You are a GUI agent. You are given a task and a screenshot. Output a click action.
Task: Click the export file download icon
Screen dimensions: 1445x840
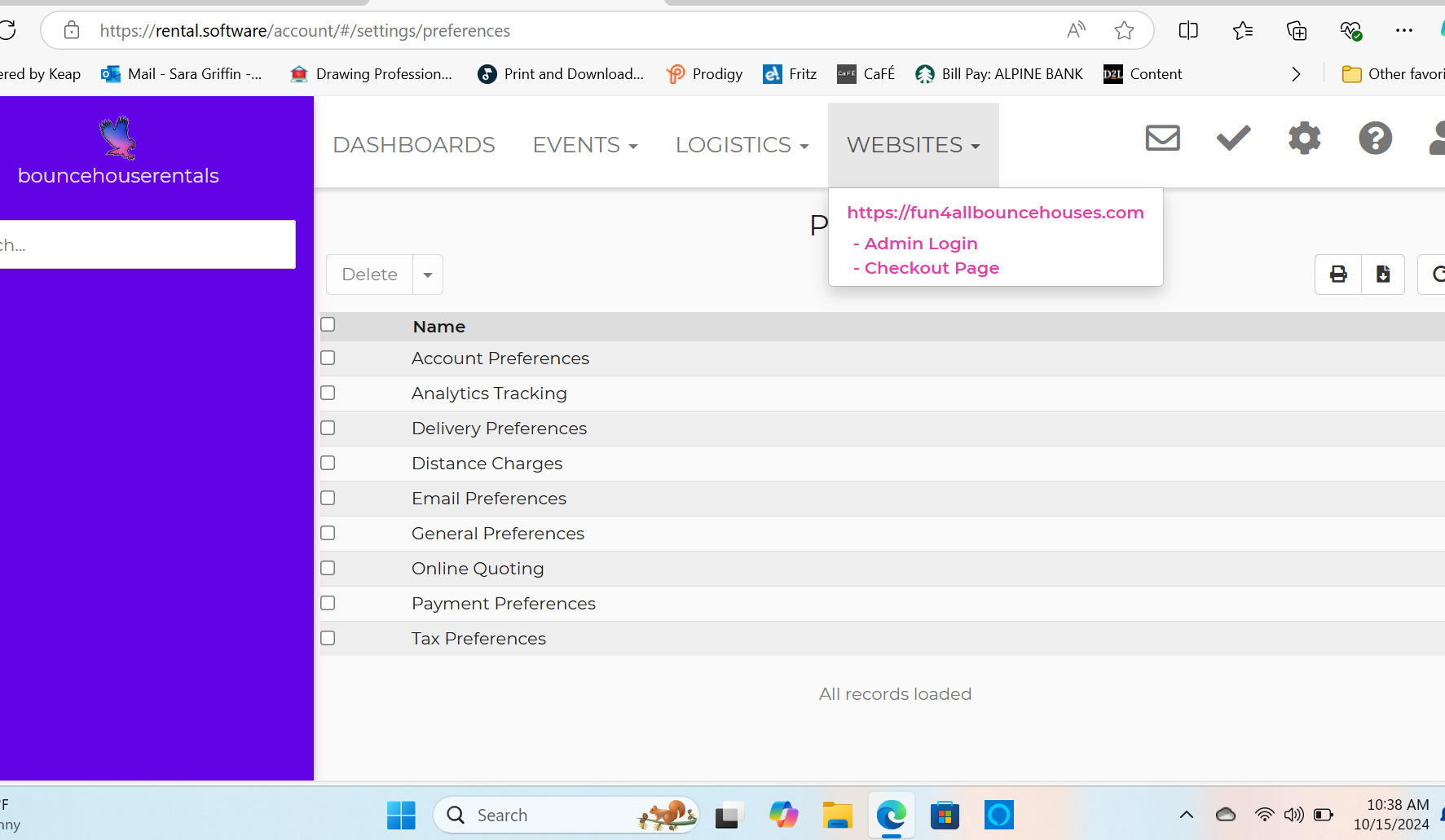(1383, 275)
